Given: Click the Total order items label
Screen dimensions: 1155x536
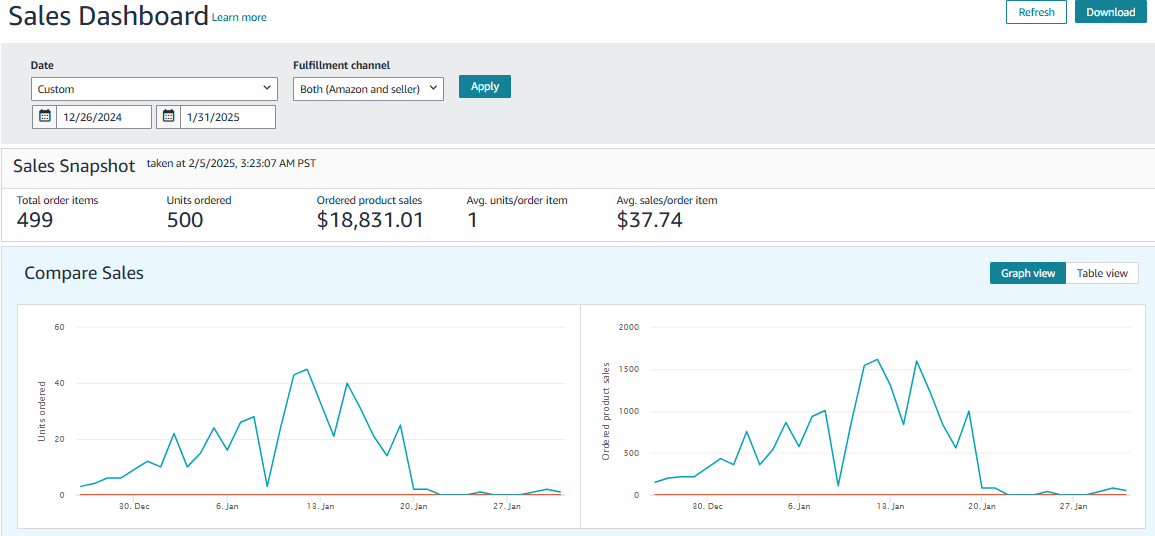Looking at the screenshot, I should coord(57,200).
